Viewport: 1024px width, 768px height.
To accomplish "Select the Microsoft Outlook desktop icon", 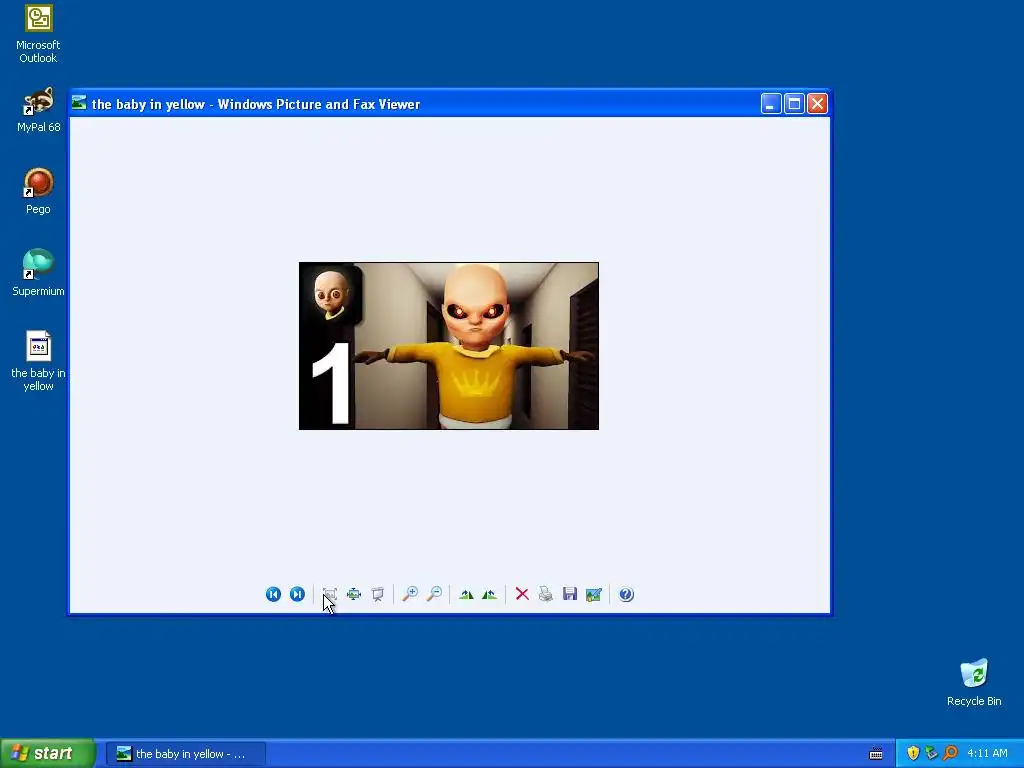I will click(38, 33).
